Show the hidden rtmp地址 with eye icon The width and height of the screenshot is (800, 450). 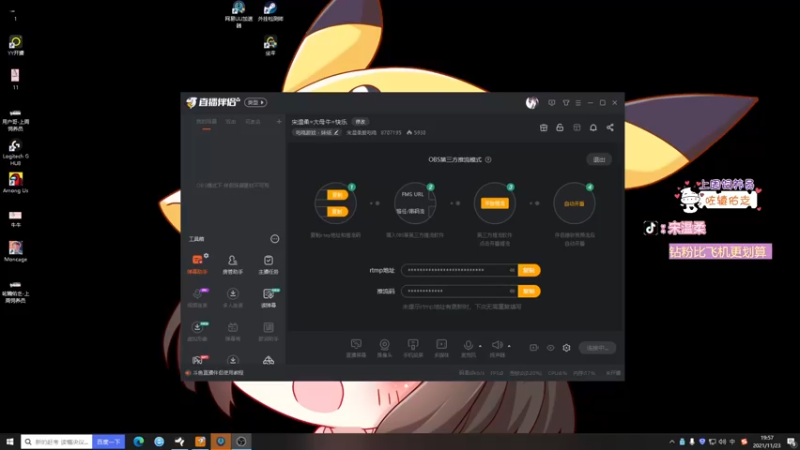512,270
